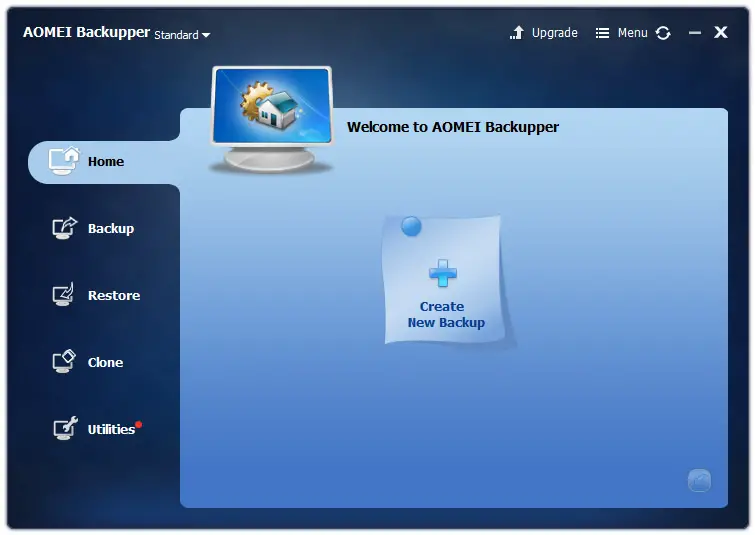Click the Upgrade button
Image resolution: width=755 pixels, height=535 pixels.
pos(544,33)
